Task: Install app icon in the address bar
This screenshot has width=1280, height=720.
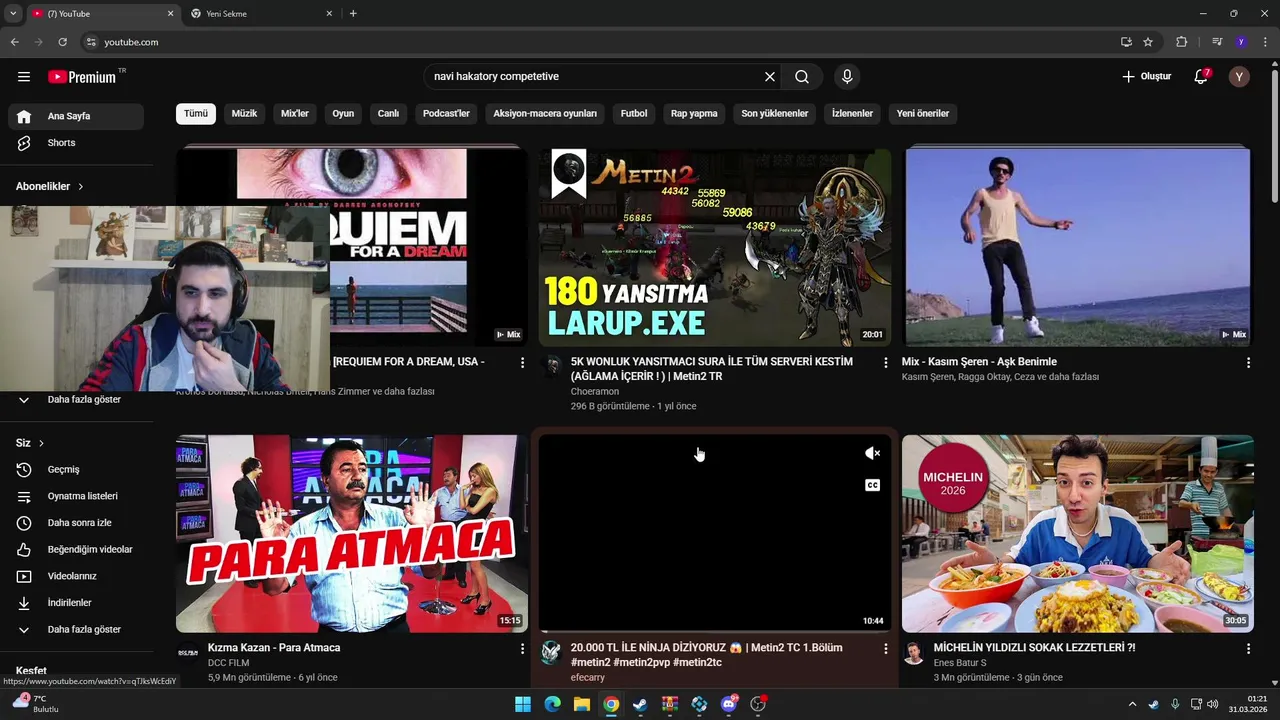Action: point(1126,42)
